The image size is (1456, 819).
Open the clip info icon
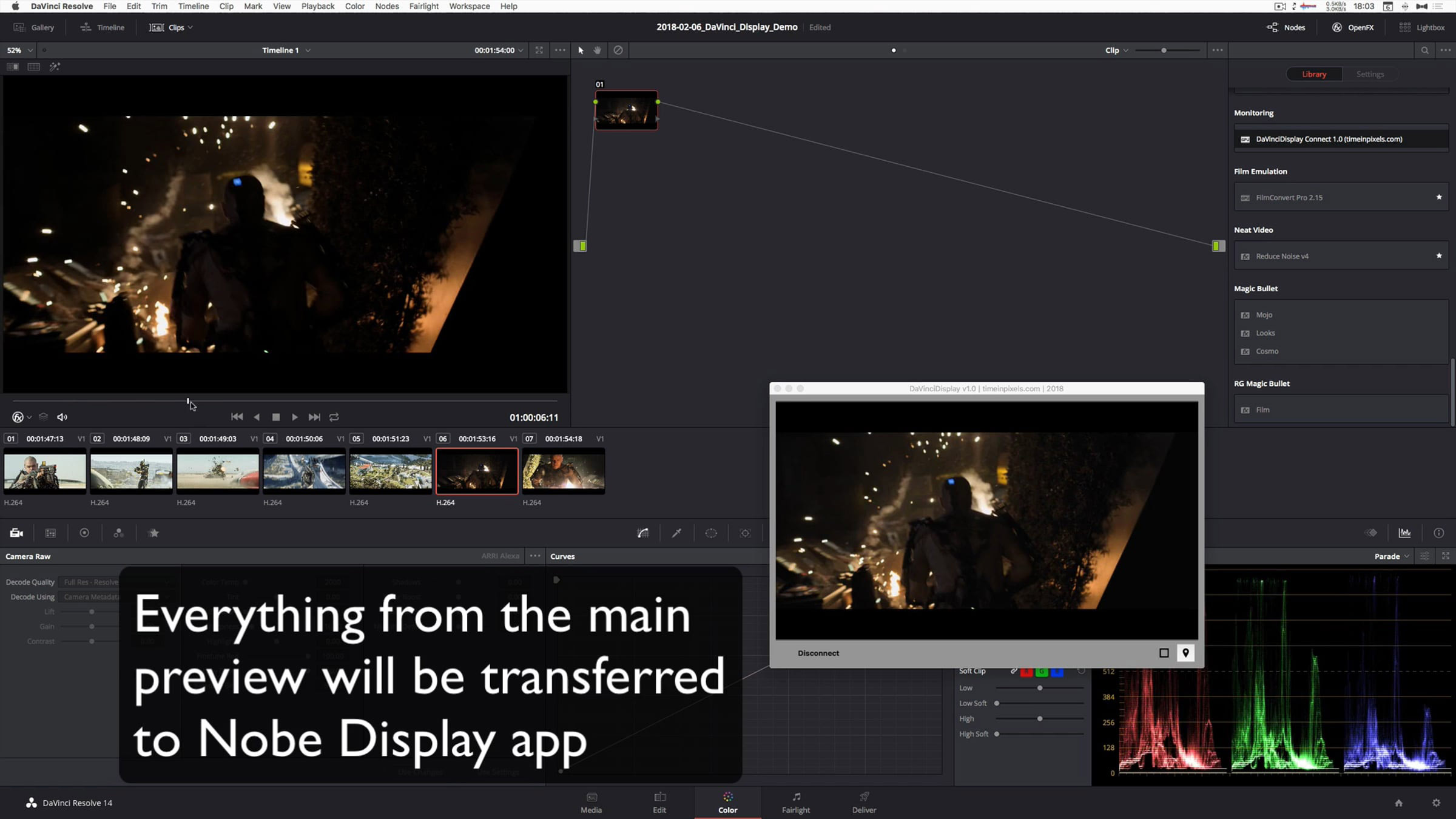1438,532
